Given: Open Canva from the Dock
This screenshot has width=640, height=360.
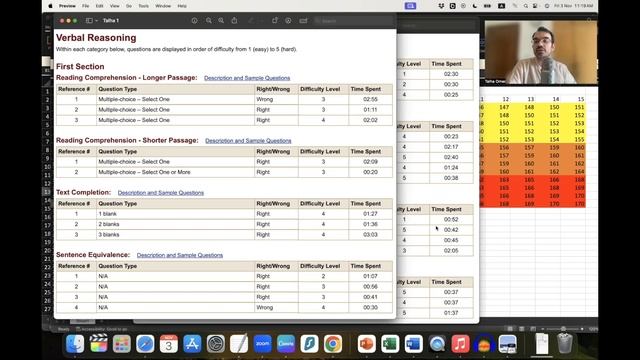Looking at the screenshot, I should 286,344.
